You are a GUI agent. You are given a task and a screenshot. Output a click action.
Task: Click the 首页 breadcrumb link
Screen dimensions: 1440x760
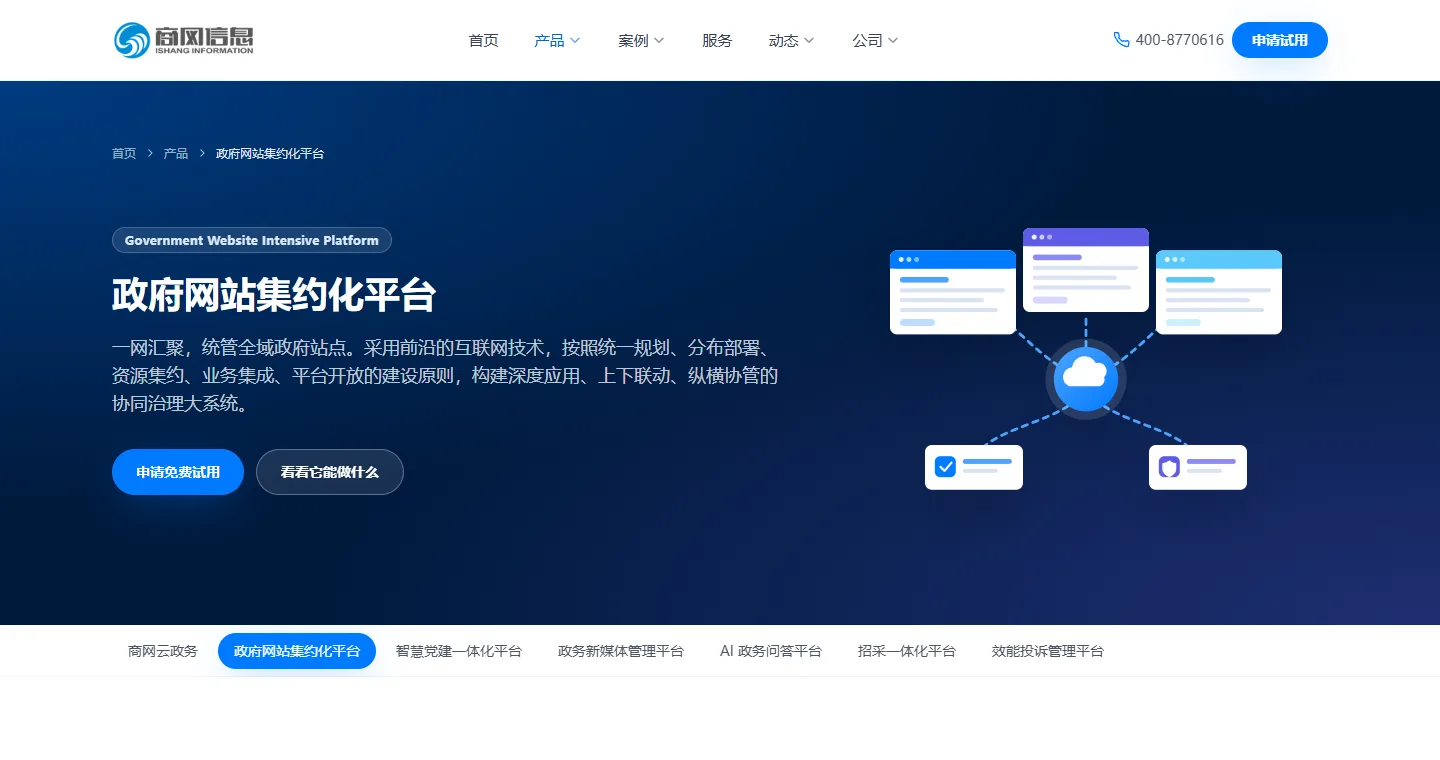pyautogui.click(x=124, y=154)
